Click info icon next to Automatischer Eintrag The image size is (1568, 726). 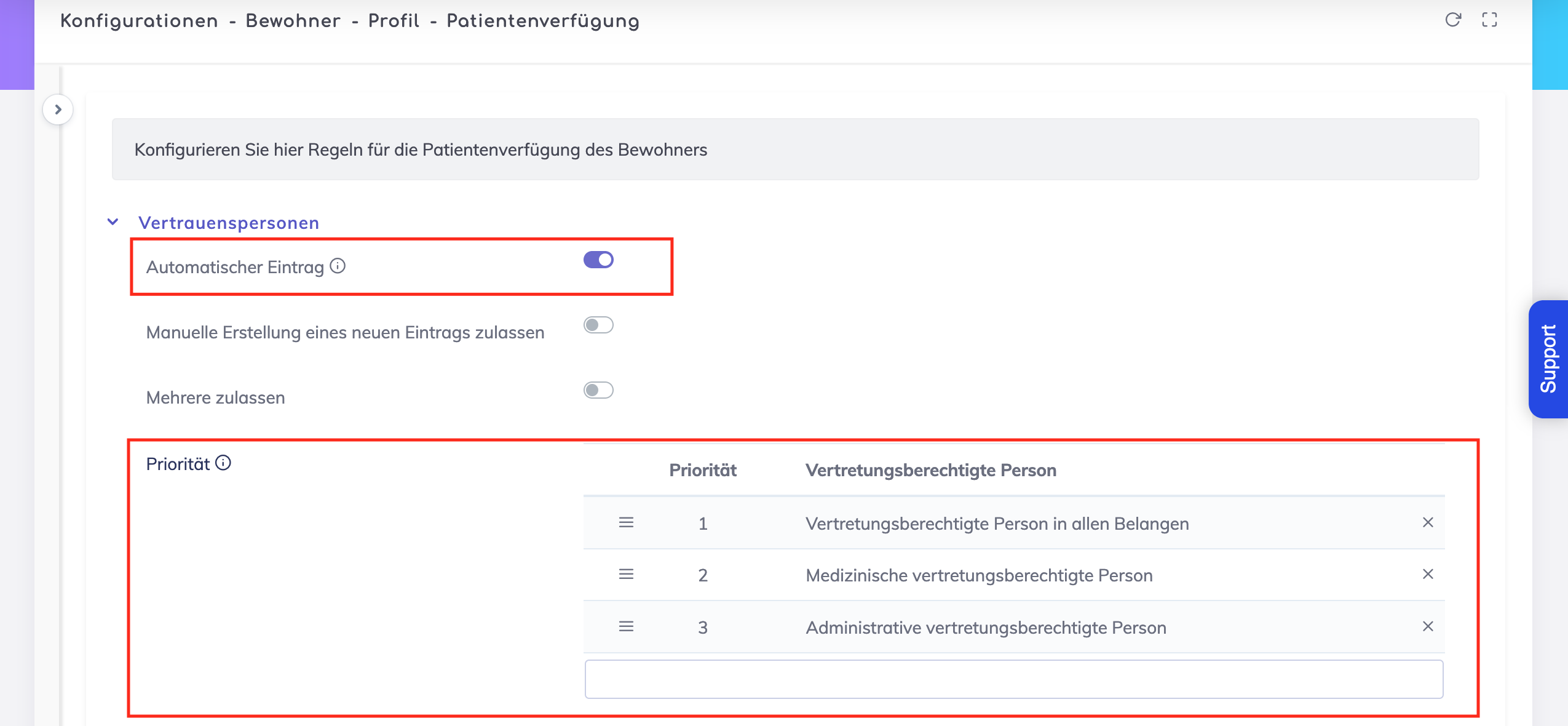click(338, 266)
